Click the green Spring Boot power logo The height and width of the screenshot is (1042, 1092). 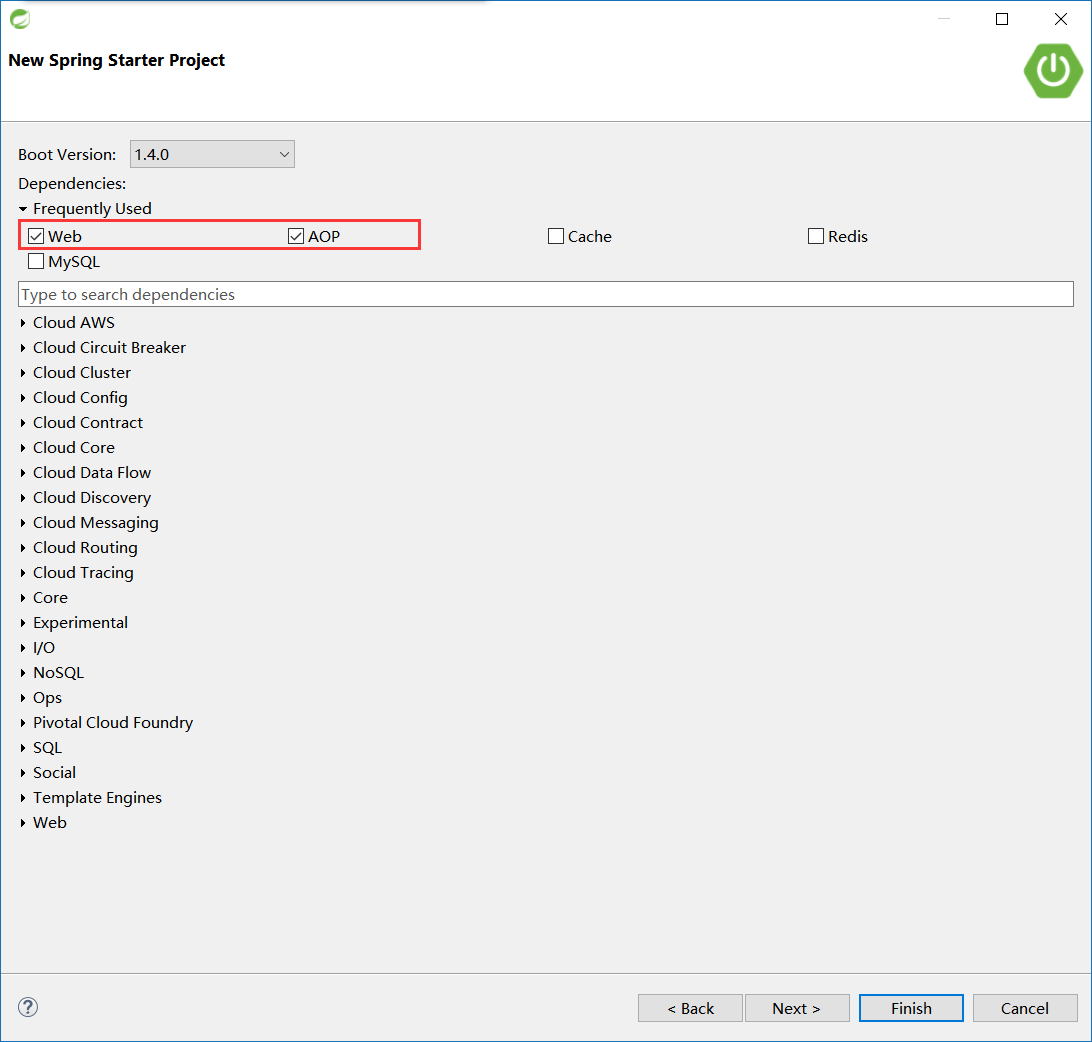1053,70
